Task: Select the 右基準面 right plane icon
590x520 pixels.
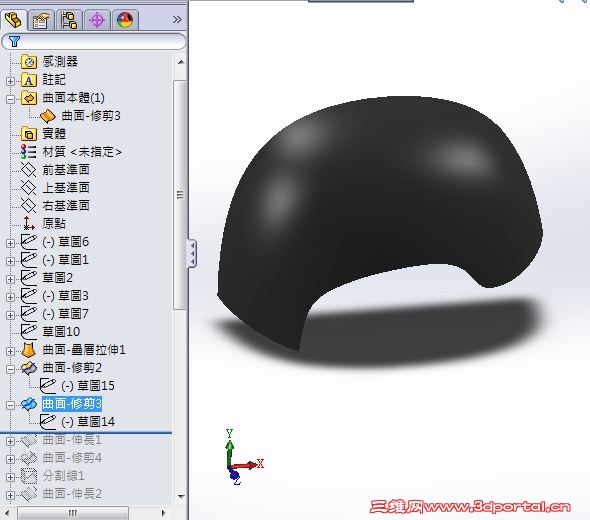Action: pyautogui.click(x=29, y=205)
